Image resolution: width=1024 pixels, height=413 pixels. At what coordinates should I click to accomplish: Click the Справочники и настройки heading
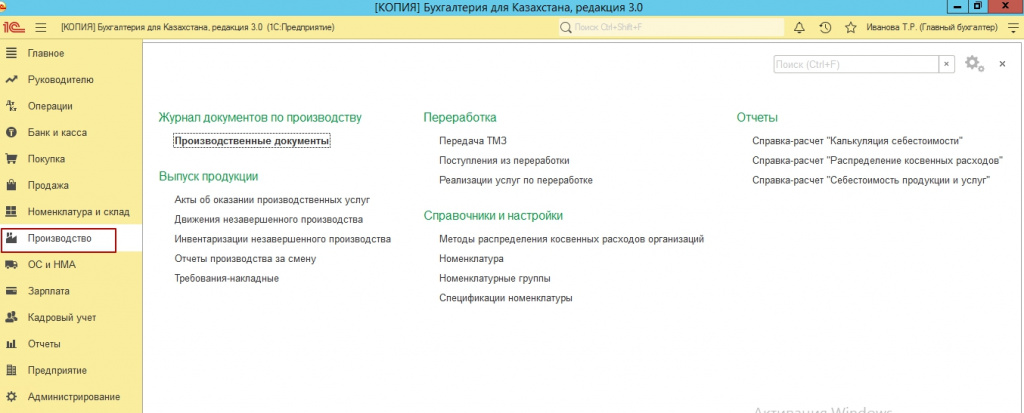pos(493,216)
